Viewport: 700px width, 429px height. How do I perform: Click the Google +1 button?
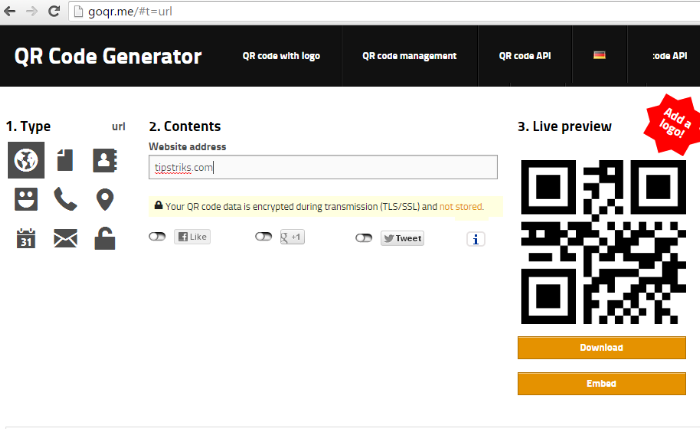click(292, 237)
